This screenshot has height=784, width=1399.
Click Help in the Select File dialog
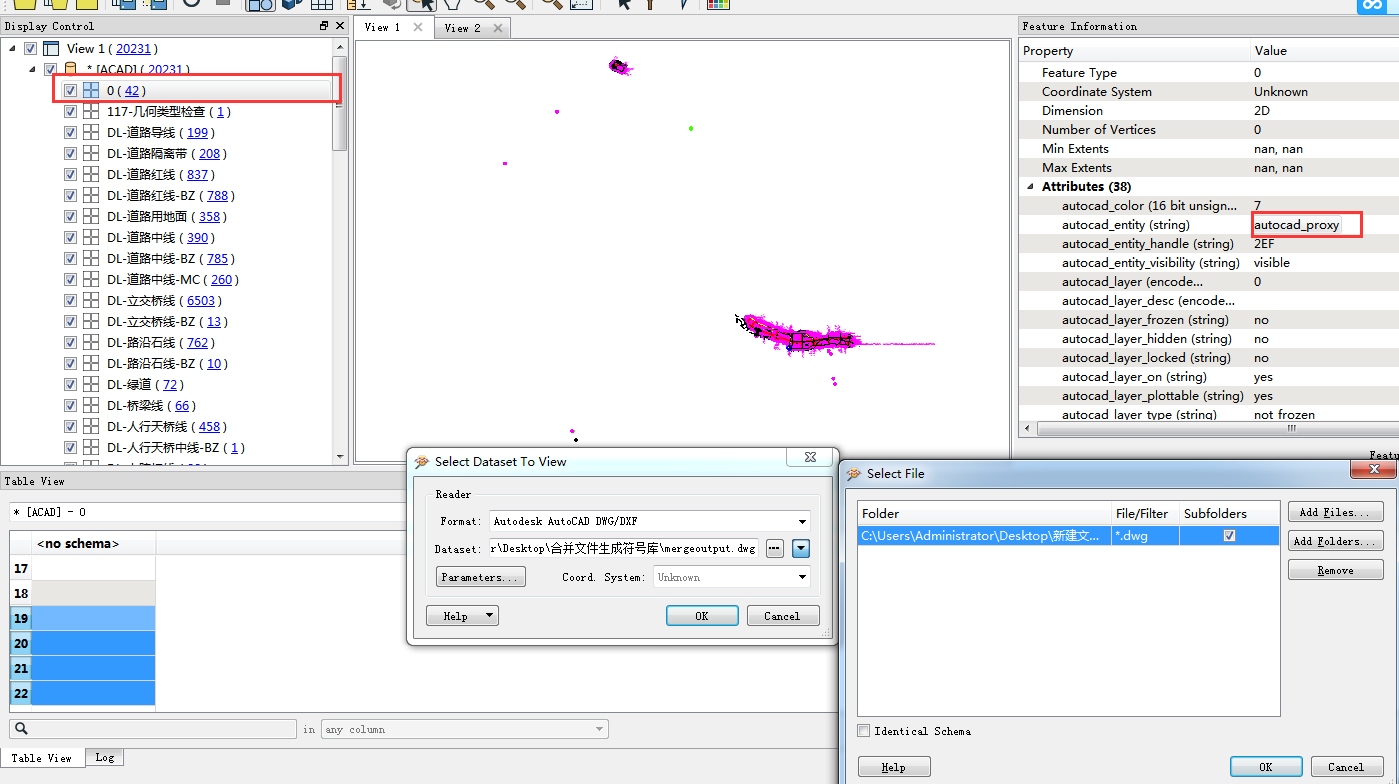tap(894, 767)
